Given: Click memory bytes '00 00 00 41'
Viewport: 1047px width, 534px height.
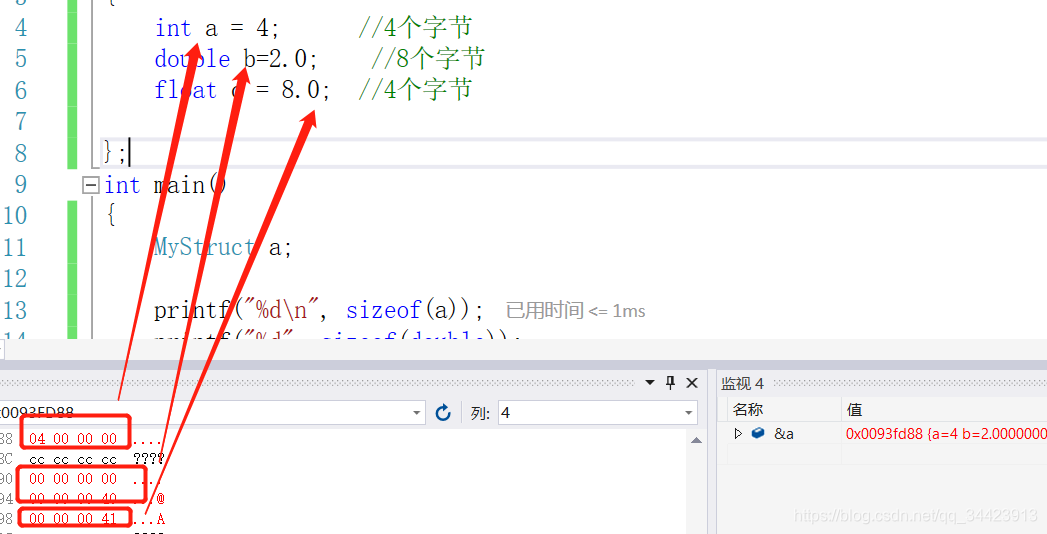Looking at the screenshot, I should (x=73, y=518).
